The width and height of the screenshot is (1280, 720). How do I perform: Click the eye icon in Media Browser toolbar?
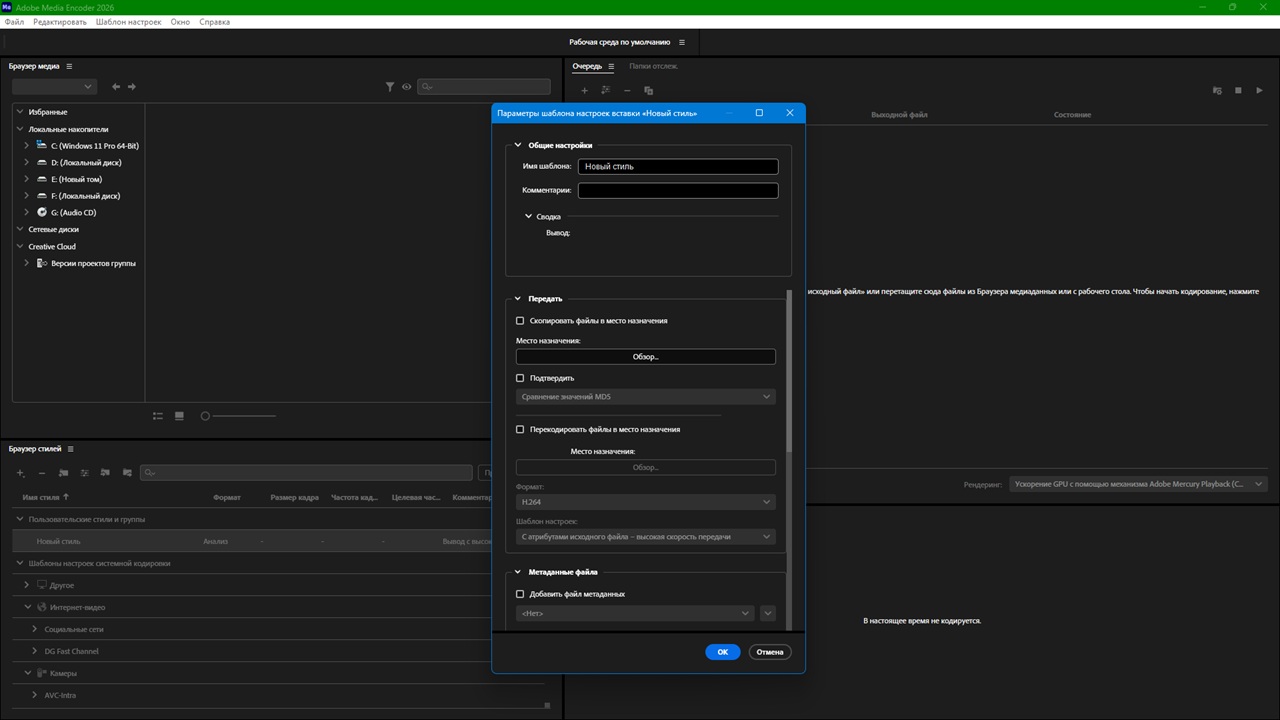pos(406,87)
